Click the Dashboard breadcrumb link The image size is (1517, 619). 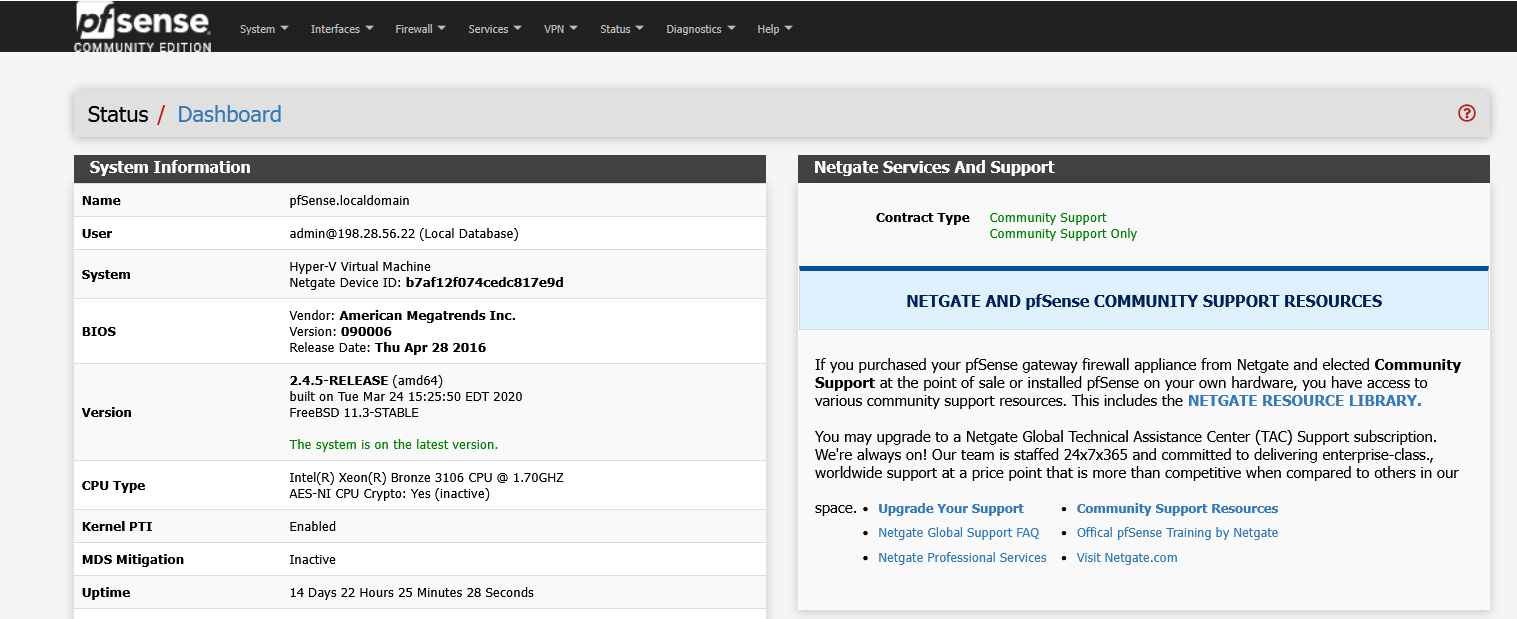(229, 114)
